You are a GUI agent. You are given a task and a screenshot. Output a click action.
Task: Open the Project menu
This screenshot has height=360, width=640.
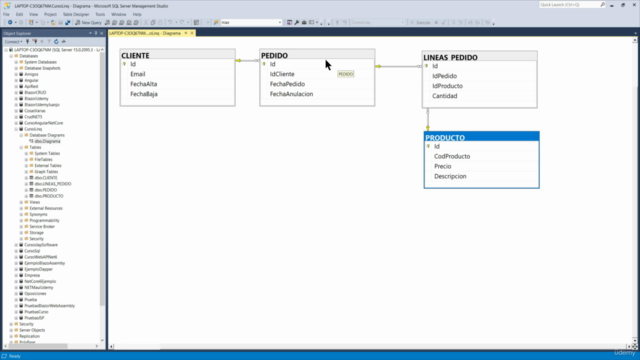(x=50, y=14)
